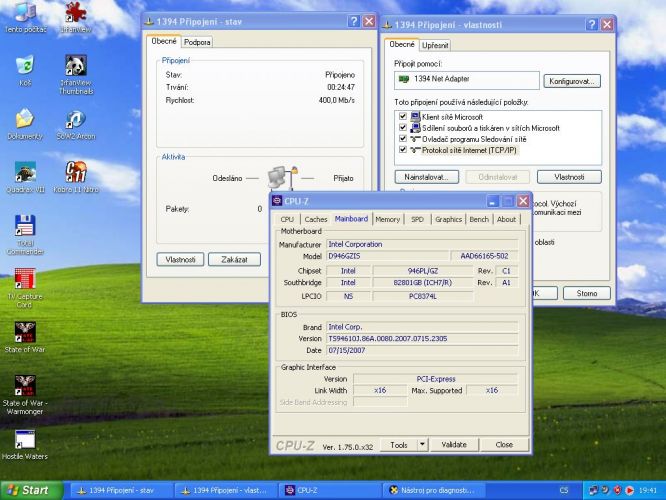Click Tools button in CPU-Z
This screenshot has height=500, width=666.
[x=399, y=445]
